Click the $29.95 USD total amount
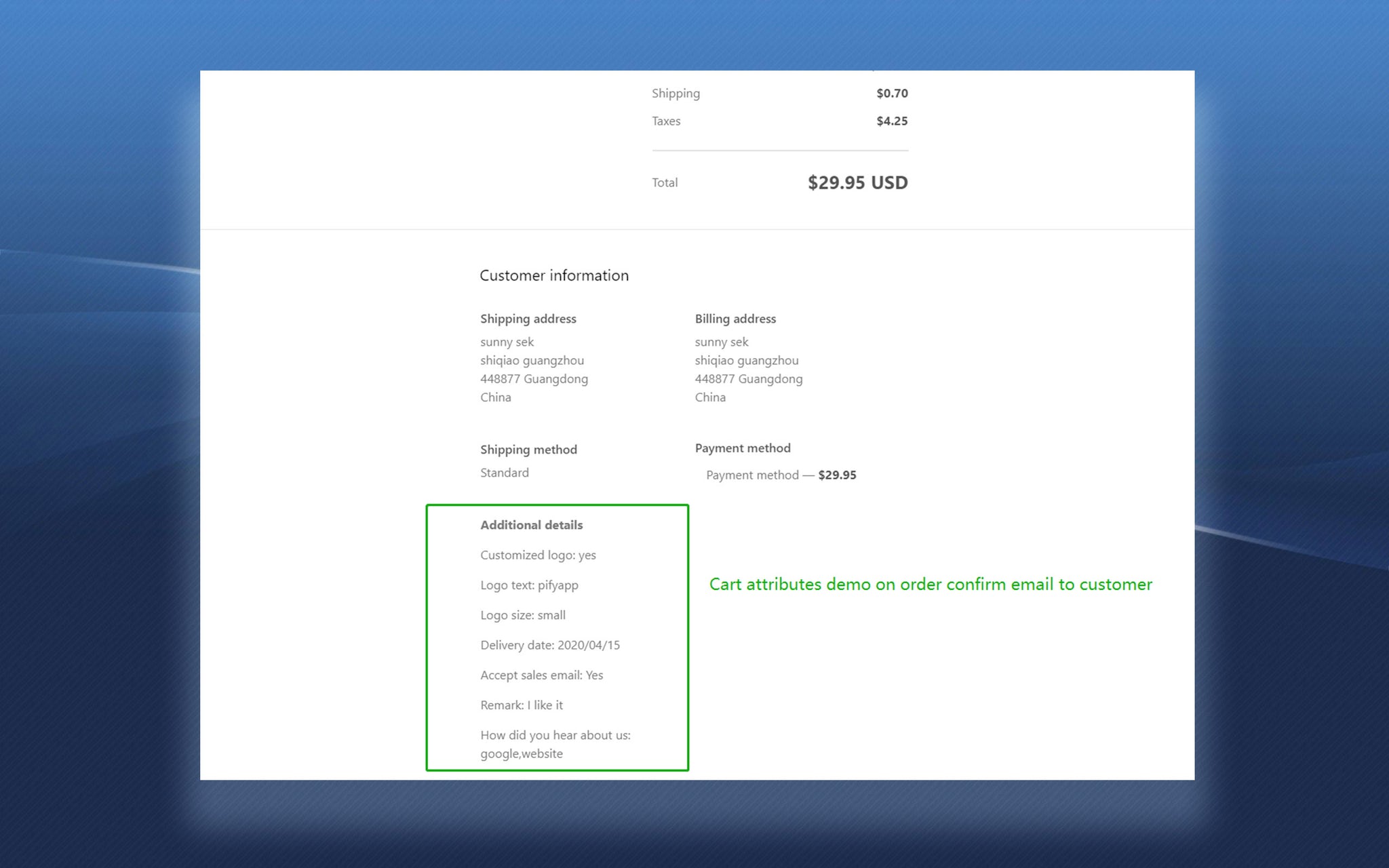This screenshot has height=868, width=1389. [x=857, y=182]
